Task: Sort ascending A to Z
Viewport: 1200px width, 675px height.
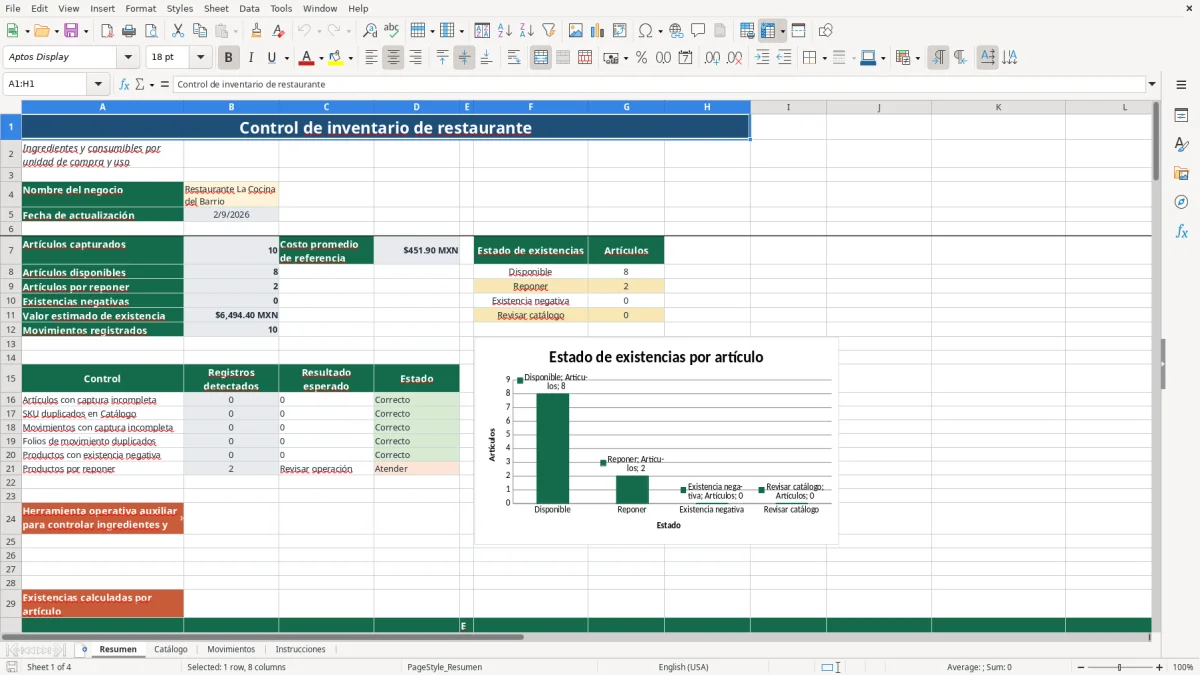Action: 504,31
